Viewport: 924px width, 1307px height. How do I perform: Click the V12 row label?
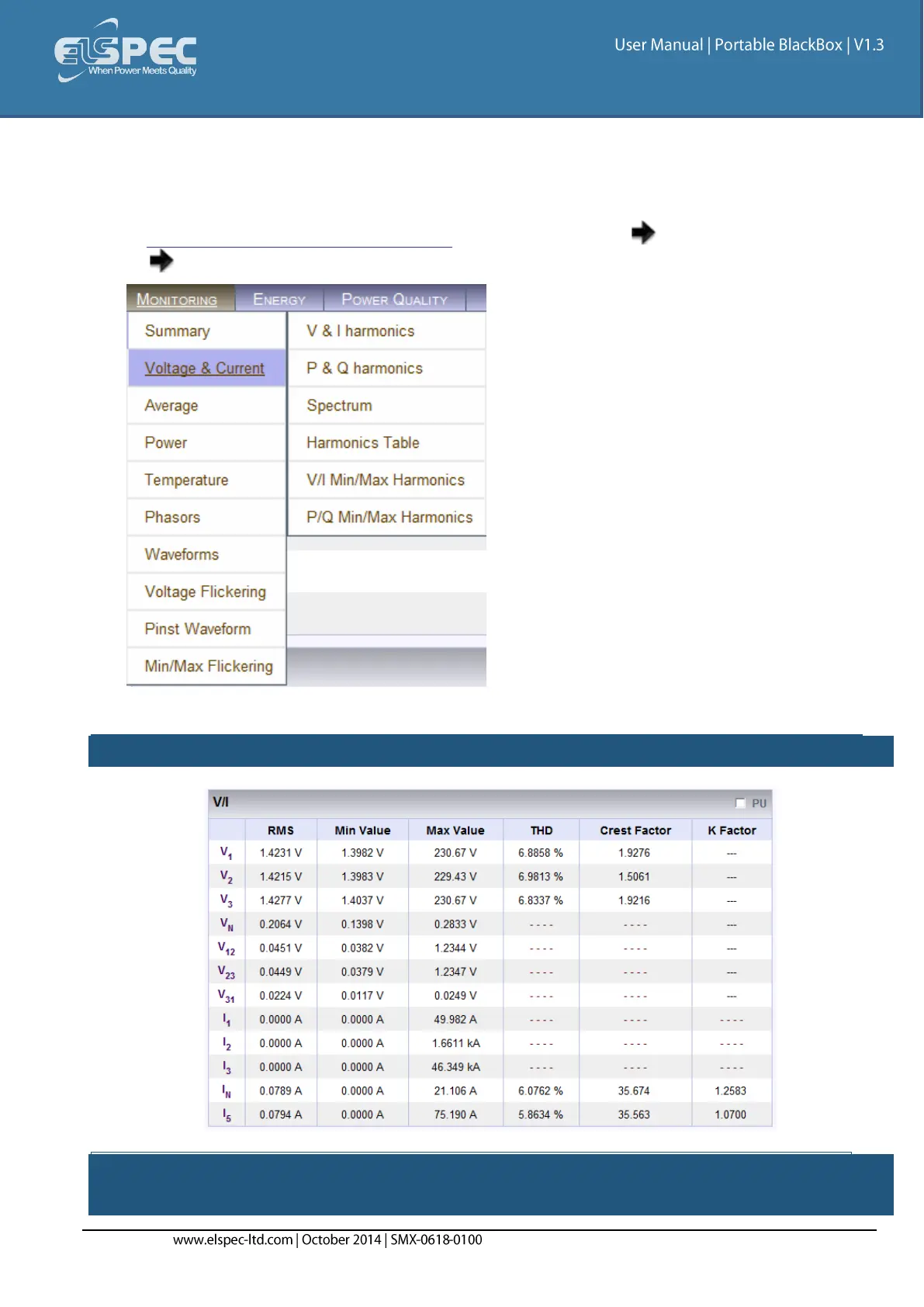click(x=226, y=948)
